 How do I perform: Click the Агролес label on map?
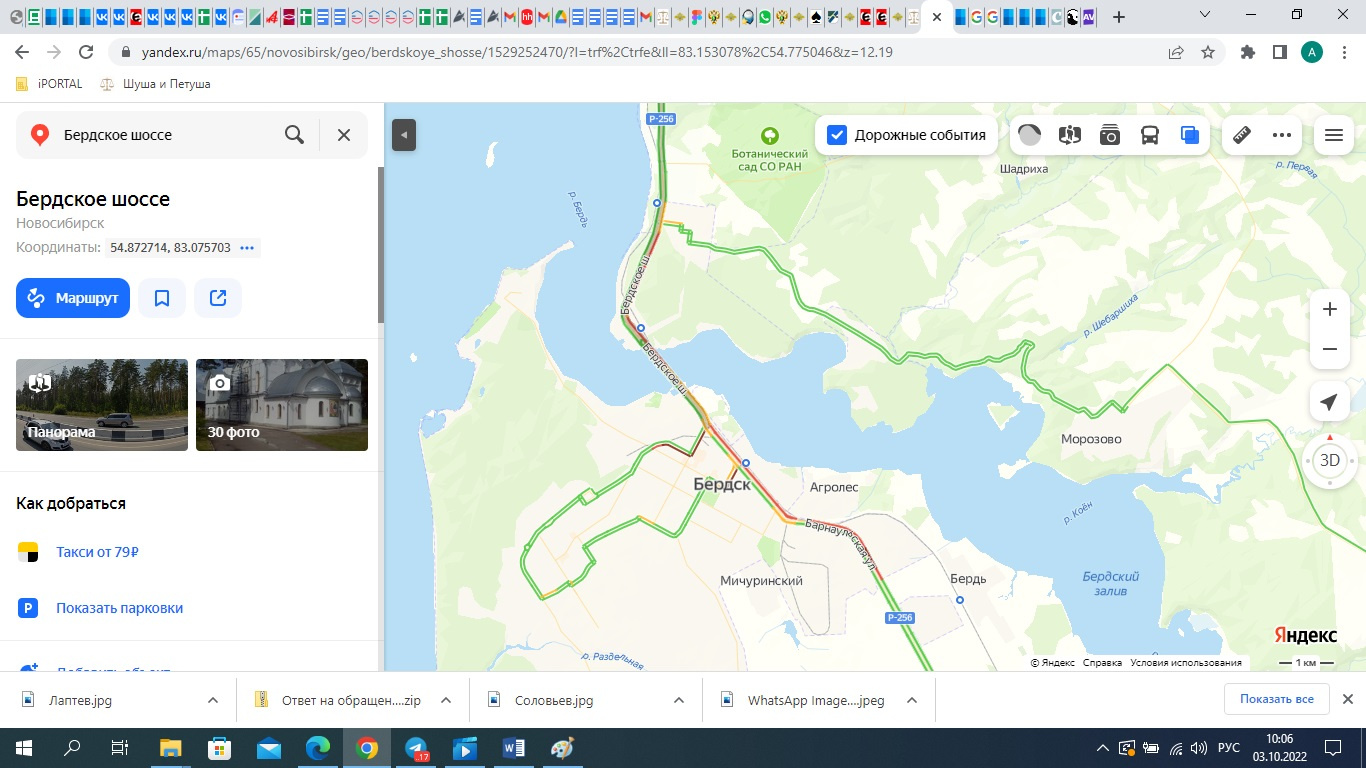click(x=833, y=488)
